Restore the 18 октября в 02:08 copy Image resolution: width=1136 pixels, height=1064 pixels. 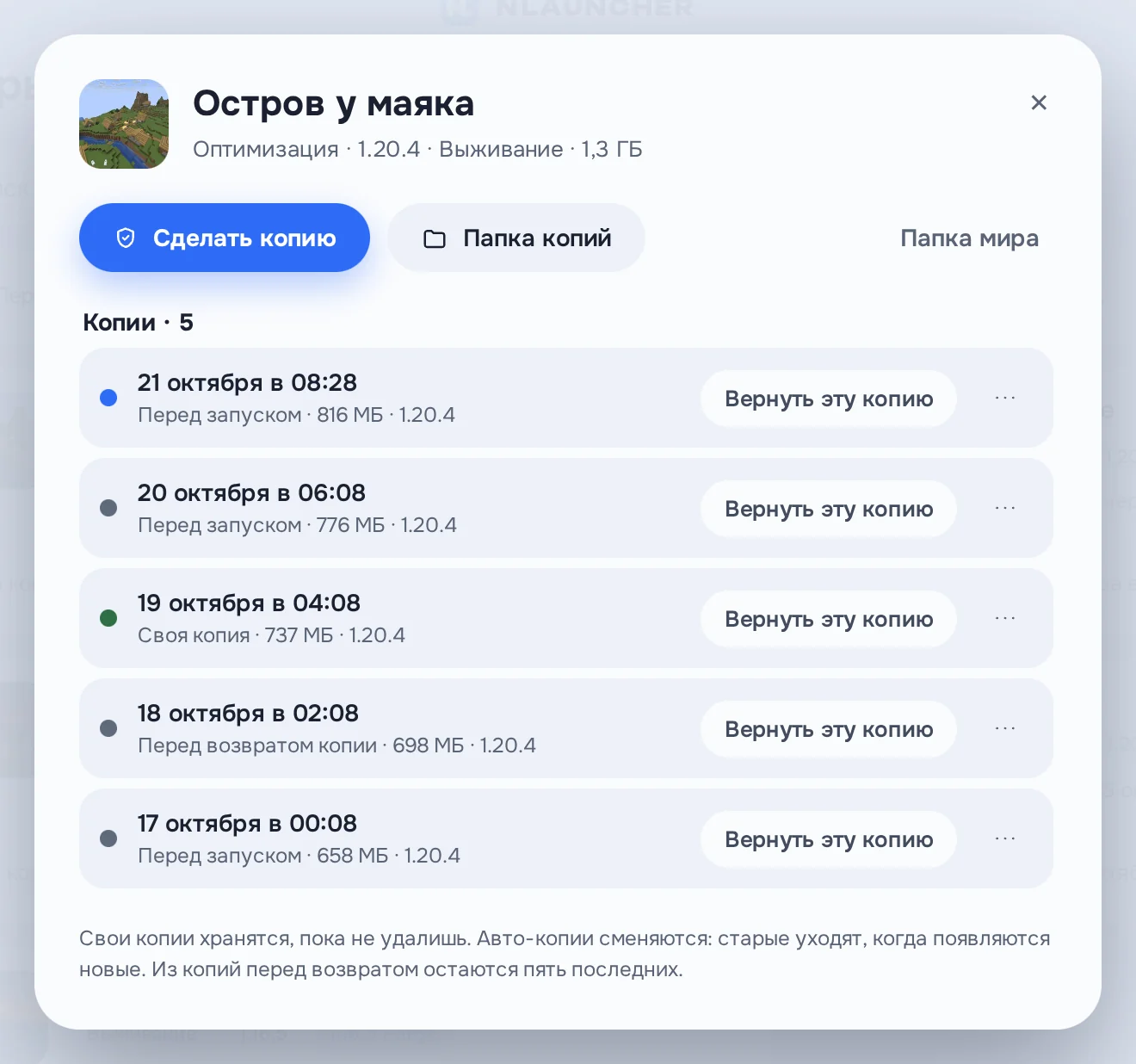click(x=829, y=729)
